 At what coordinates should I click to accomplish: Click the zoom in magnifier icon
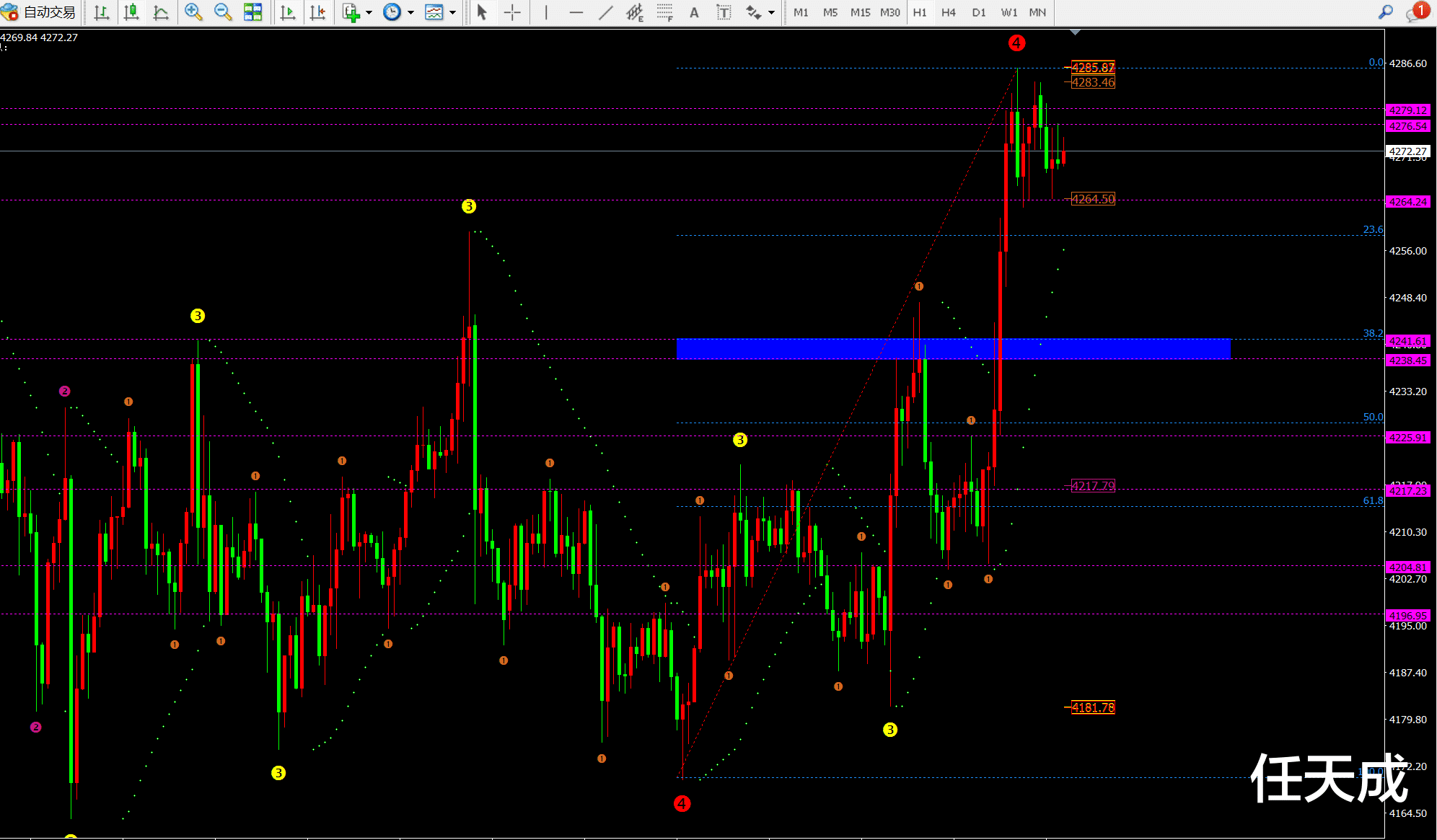pos(193,12)
